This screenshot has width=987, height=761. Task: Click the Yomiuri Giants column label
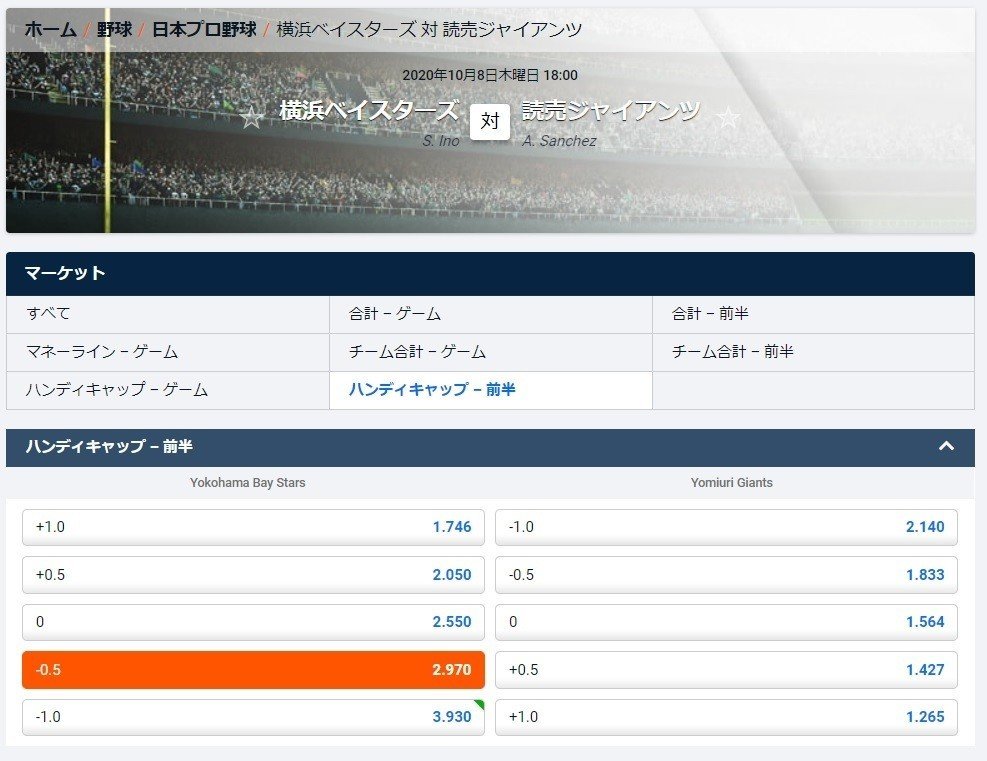tap(731, 483)
